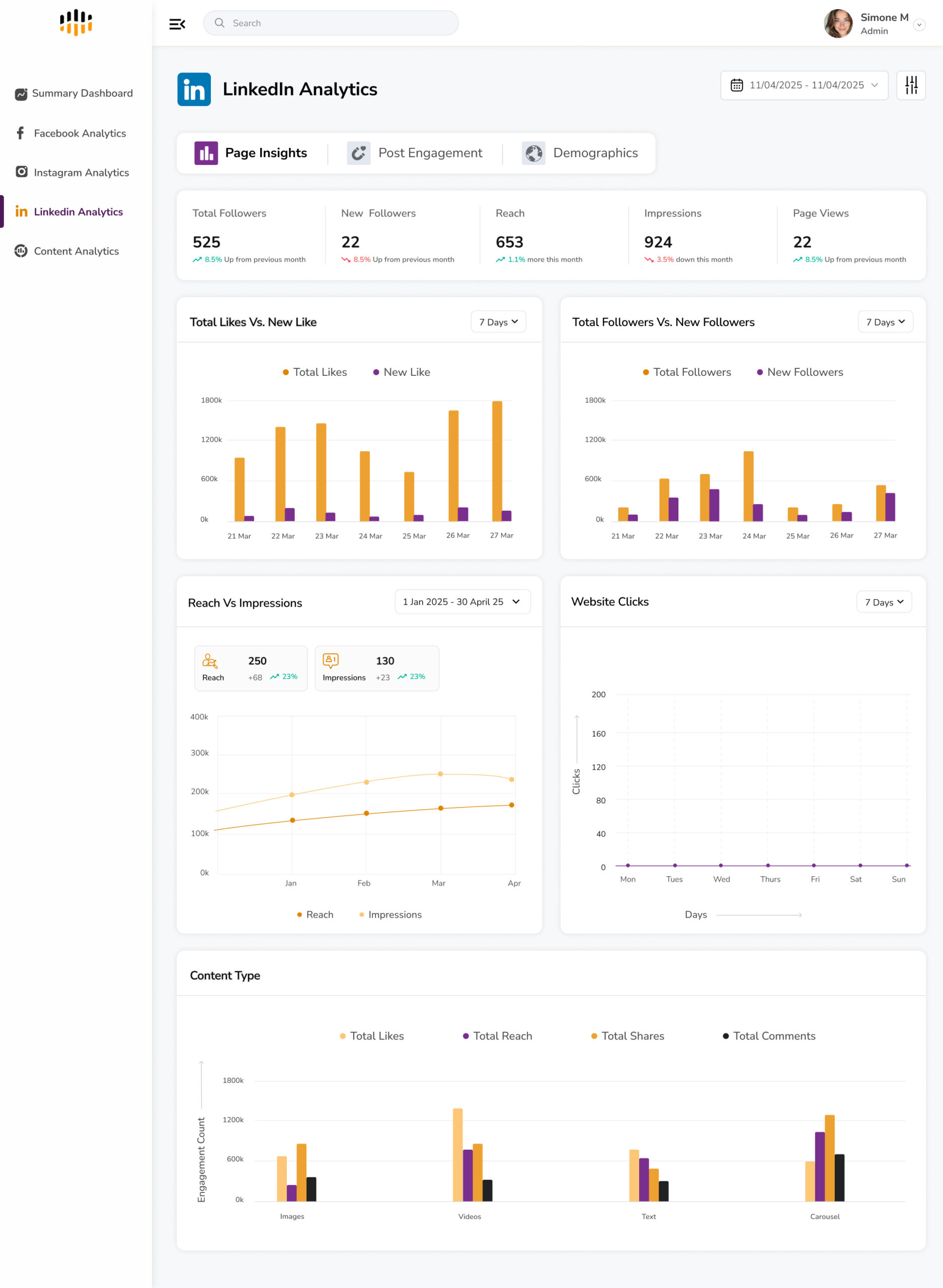
Task: Click the Demographics globe icon
Action: [534, 153]
